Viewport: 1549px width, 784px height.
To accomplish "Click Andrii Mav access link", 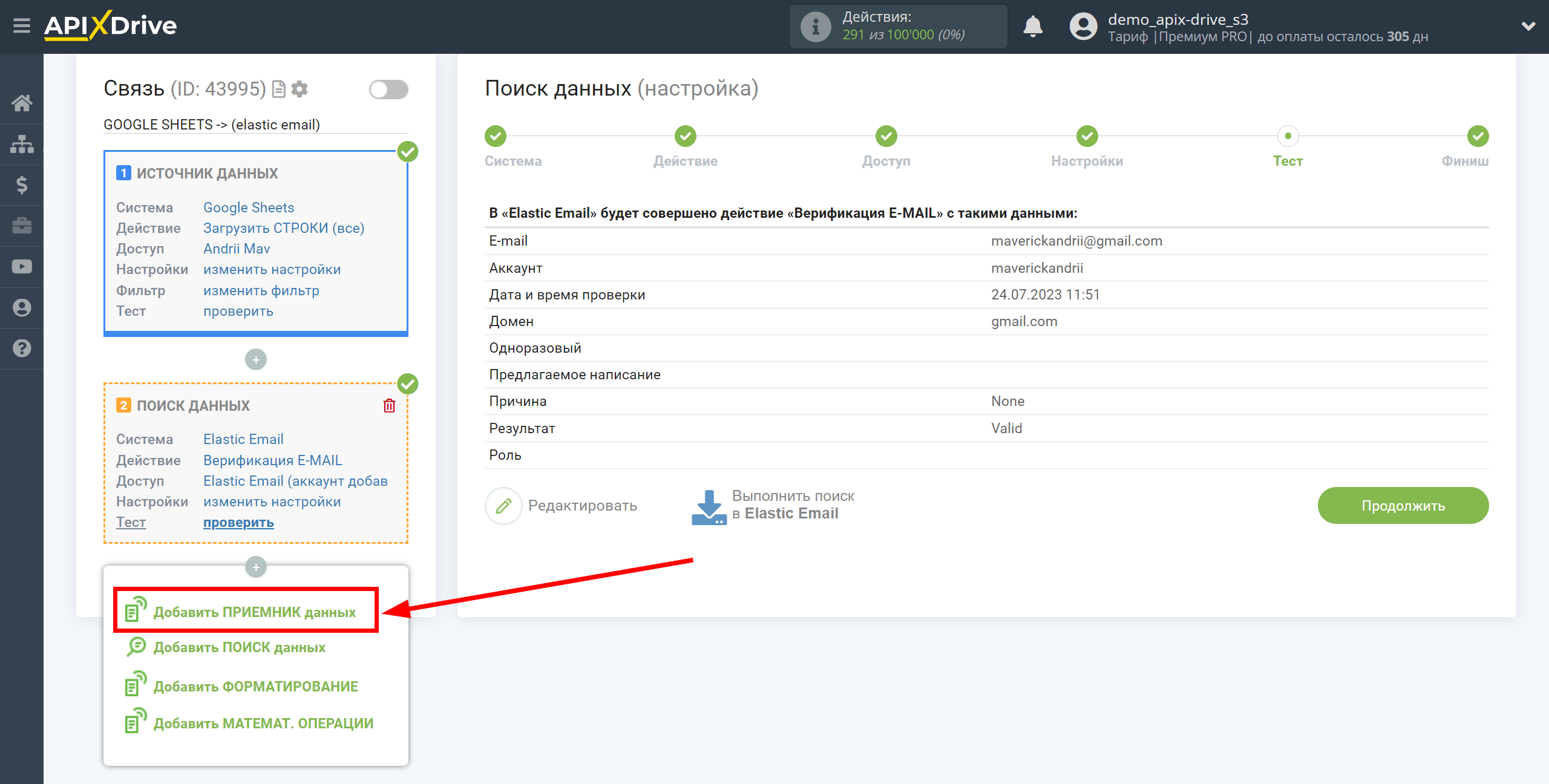I will [x=237, y=249].
